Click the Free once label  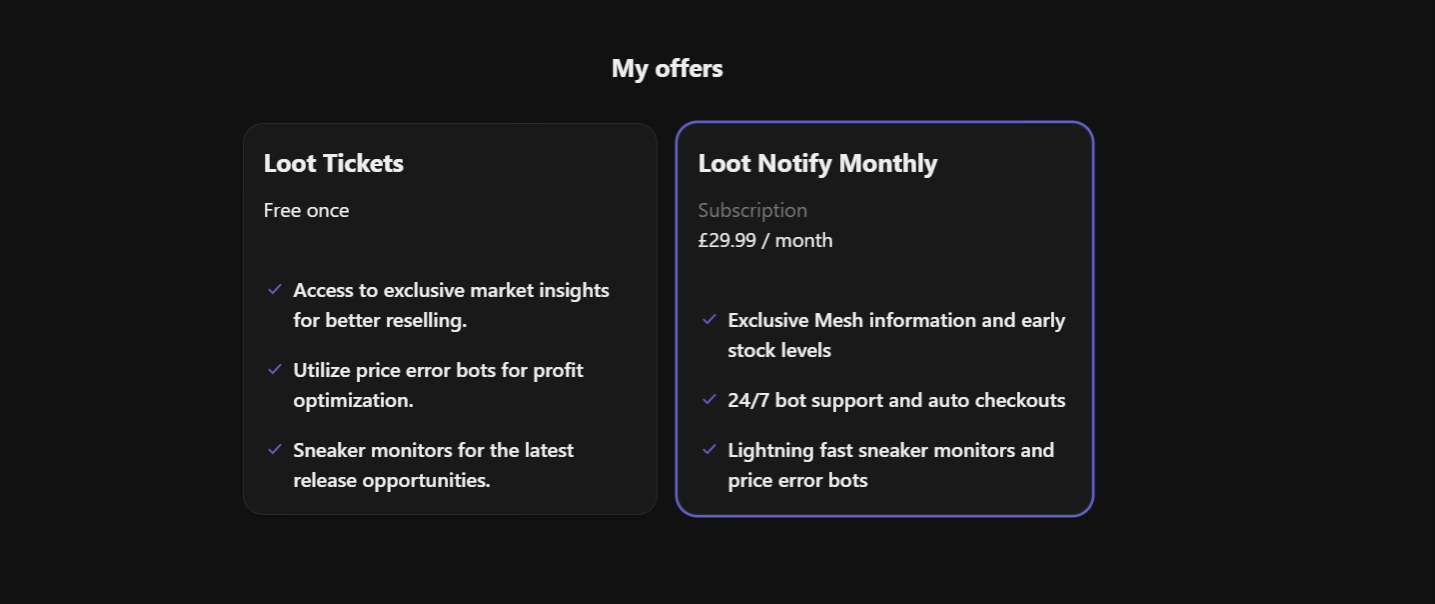(306, 210)
